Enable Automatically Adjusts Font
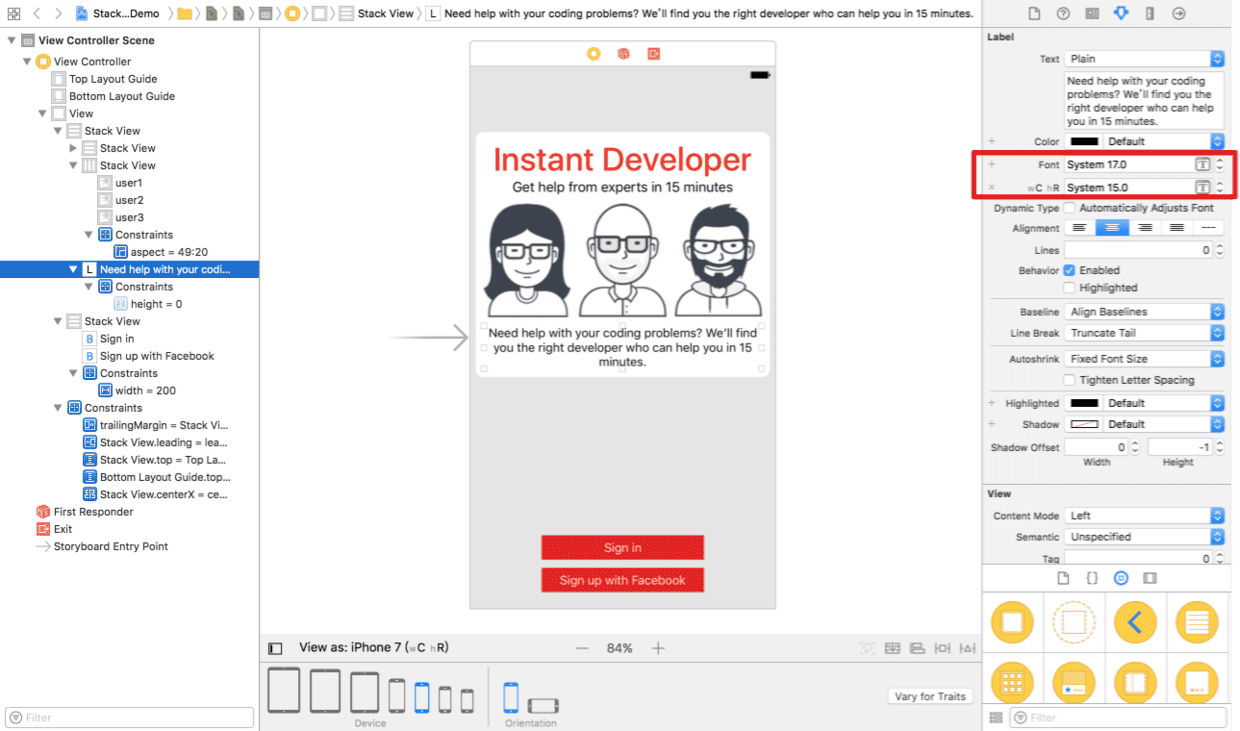1240x731 pixels. 1069,208
